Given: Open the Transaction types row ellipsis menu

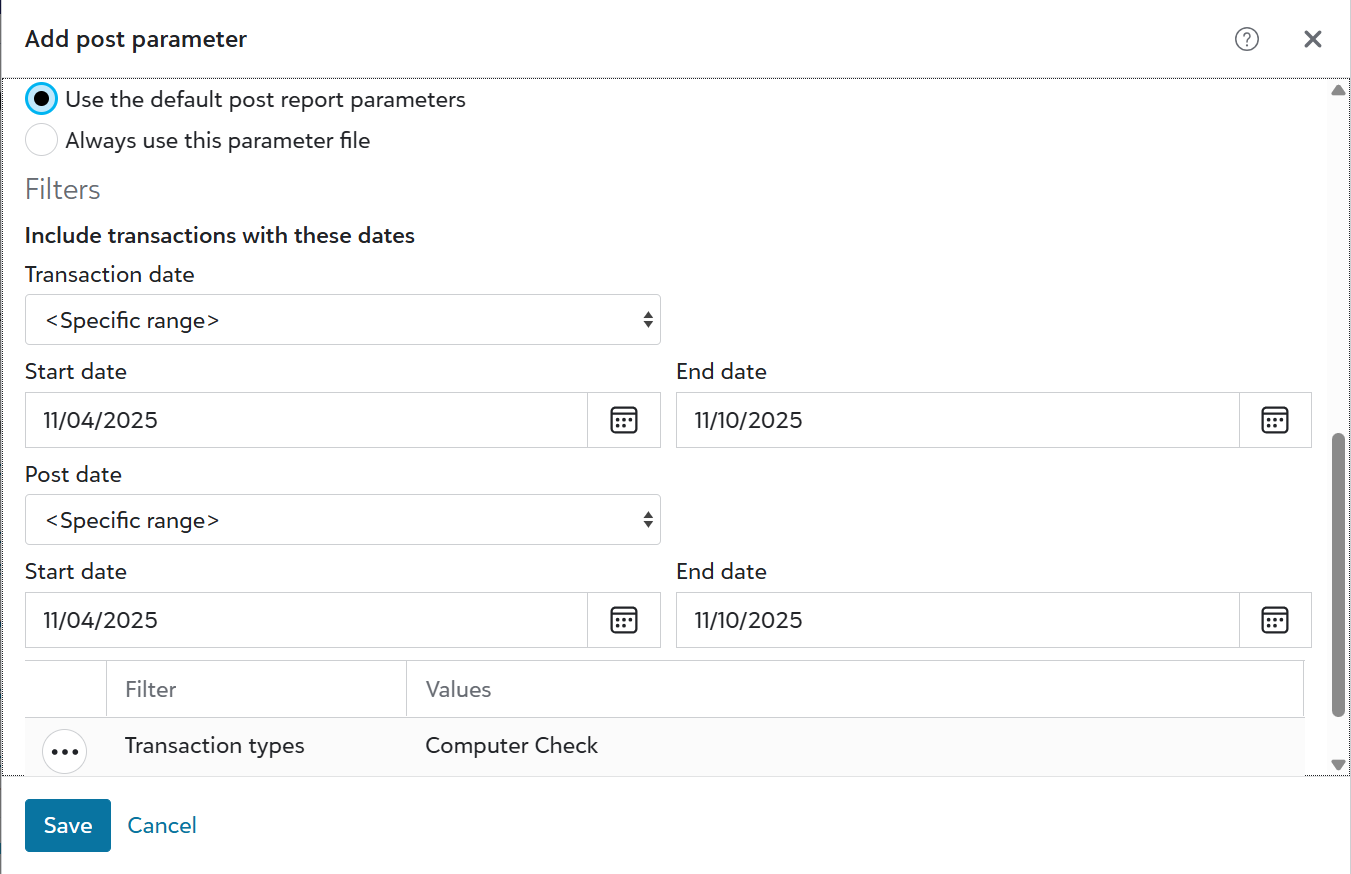Looking at the screenshot, I should click(65, 751).
